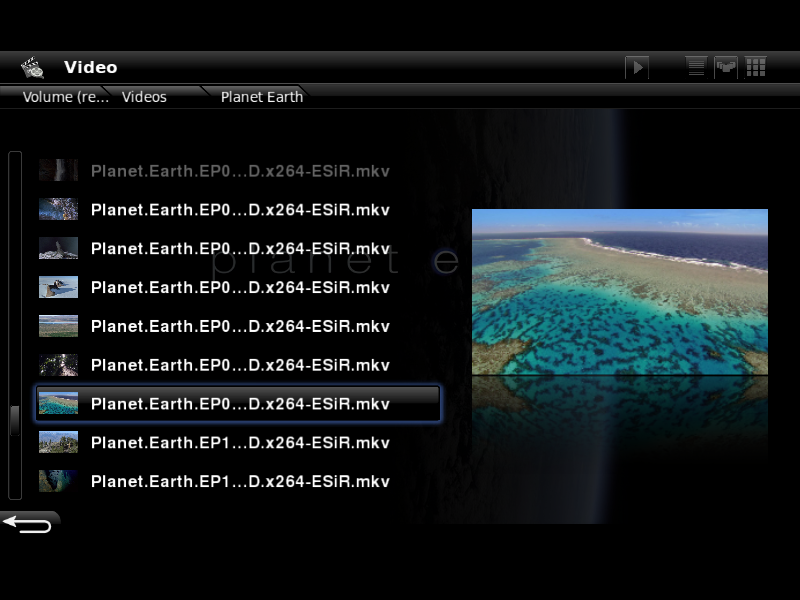Click the jungle canopy thumbnail above the highlighted row
Viewport: 800px width, 600px height.
[59, 365]
